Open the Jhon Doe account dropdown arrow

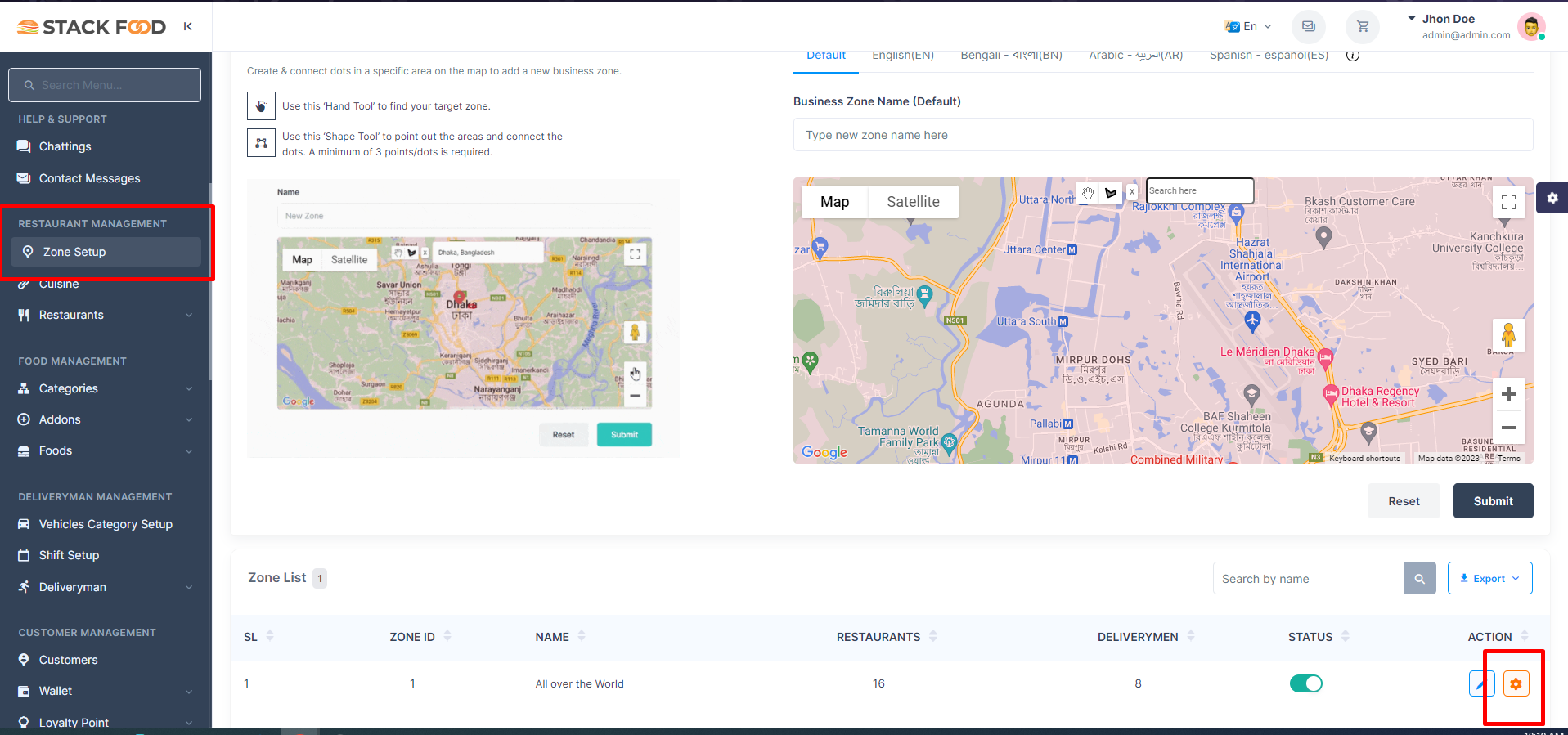click(1411, 18)
